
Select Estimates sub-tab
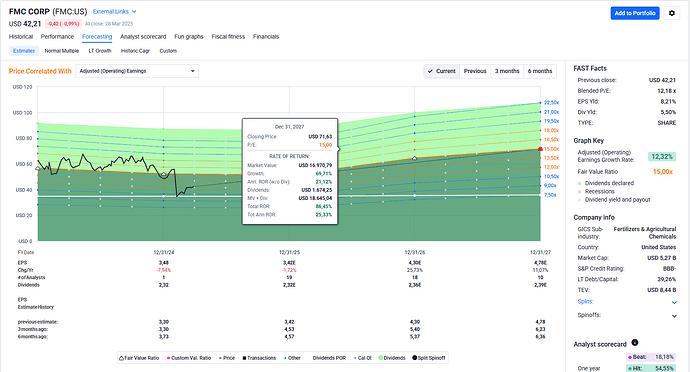(24, 51)
